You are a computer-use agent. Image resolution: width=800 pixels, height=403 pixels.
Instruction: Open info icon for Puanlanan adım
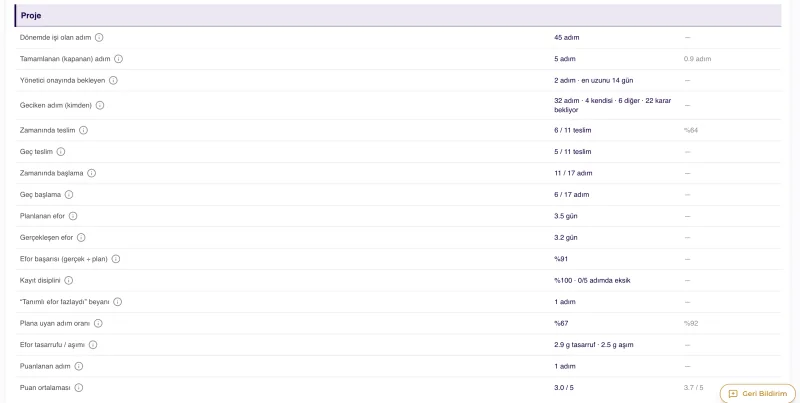click(79, 366)
